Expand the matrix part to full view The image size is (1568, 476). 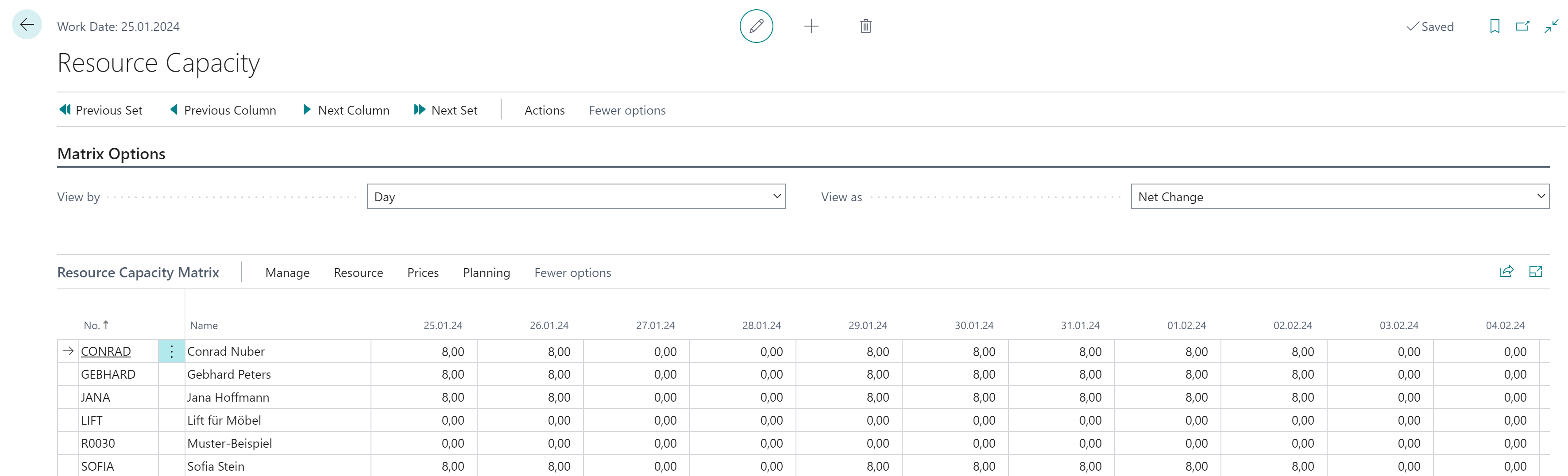pos(1535,272)
